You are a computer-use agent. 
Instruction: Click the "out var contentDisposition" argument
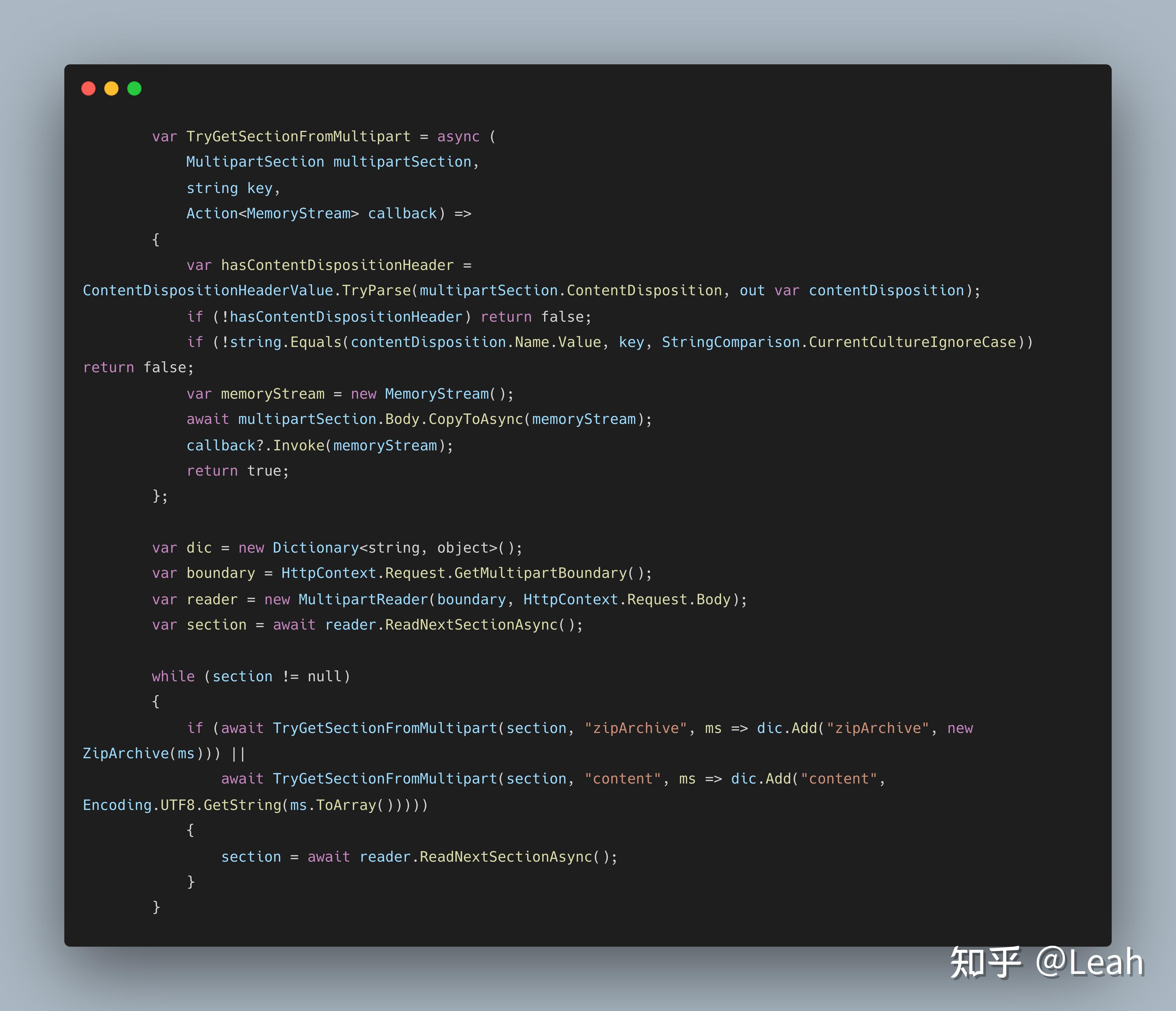pos(852,291)
